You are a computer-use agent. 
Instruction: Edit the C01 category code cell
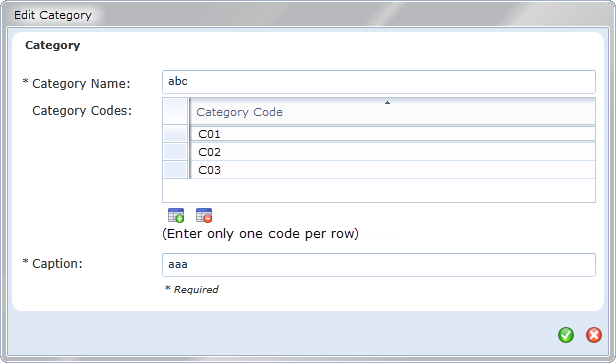tap(392, 134)
